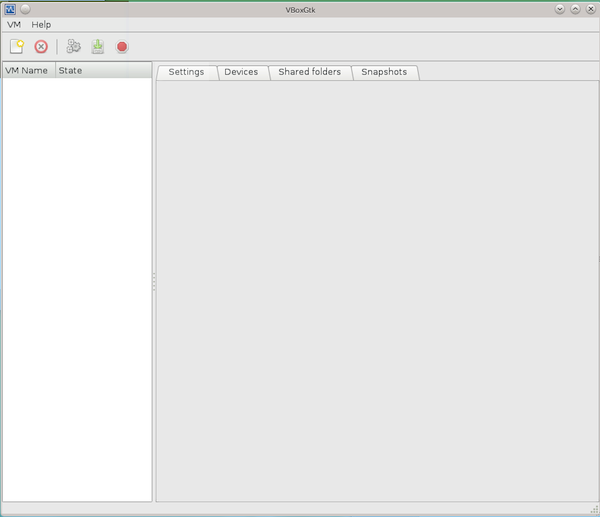The height and width of the screenshot is (517, 600).
Task: Switch to the Devices tab
Action: (241, 72)
